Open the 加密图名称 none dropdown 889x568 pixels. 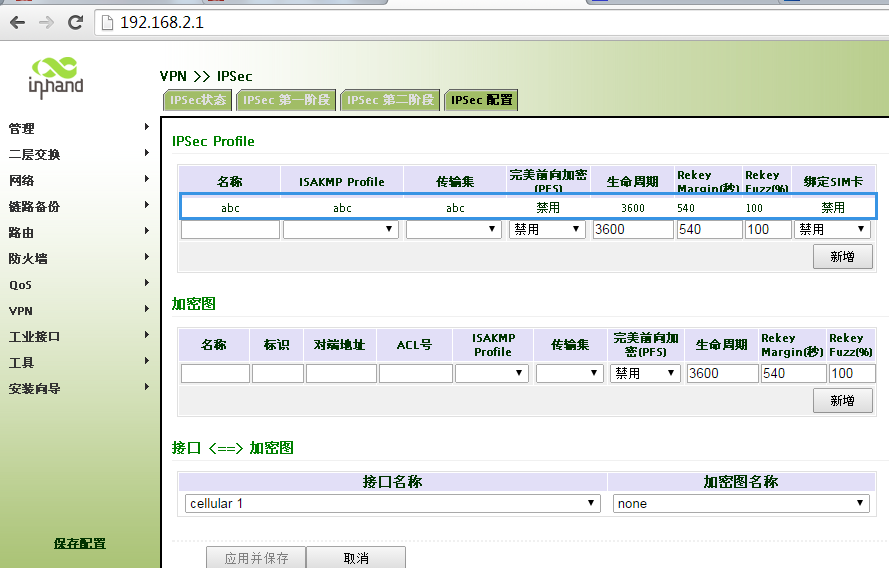pos(741,504)
